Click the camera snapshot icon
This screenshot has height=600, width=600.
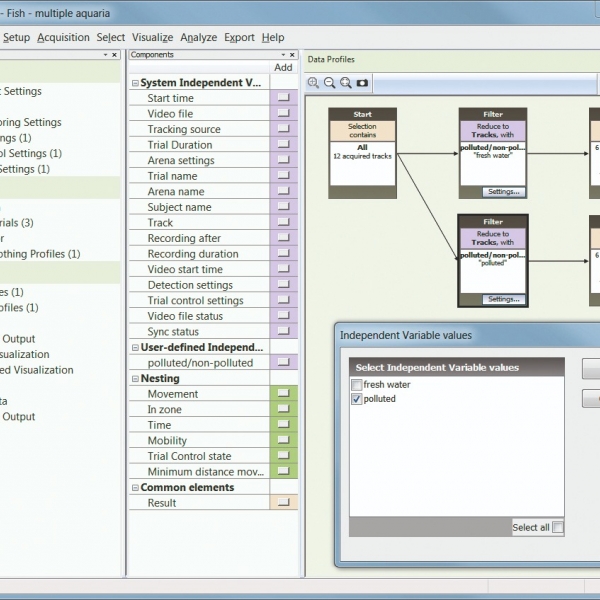(x=362, y=83)
